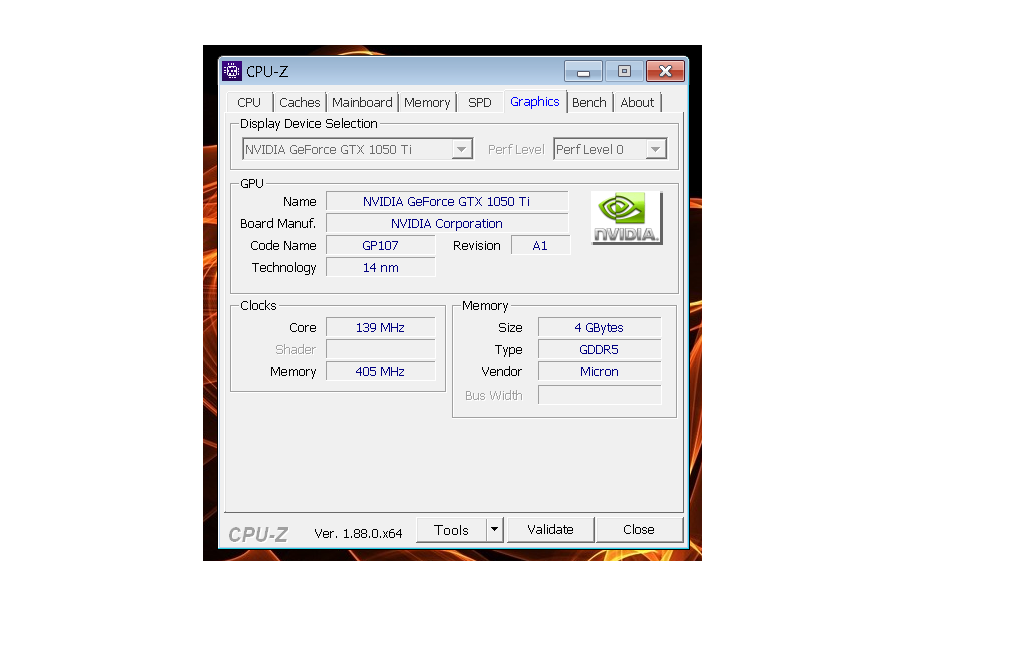Click the CPU-Z title bar text

267,72
